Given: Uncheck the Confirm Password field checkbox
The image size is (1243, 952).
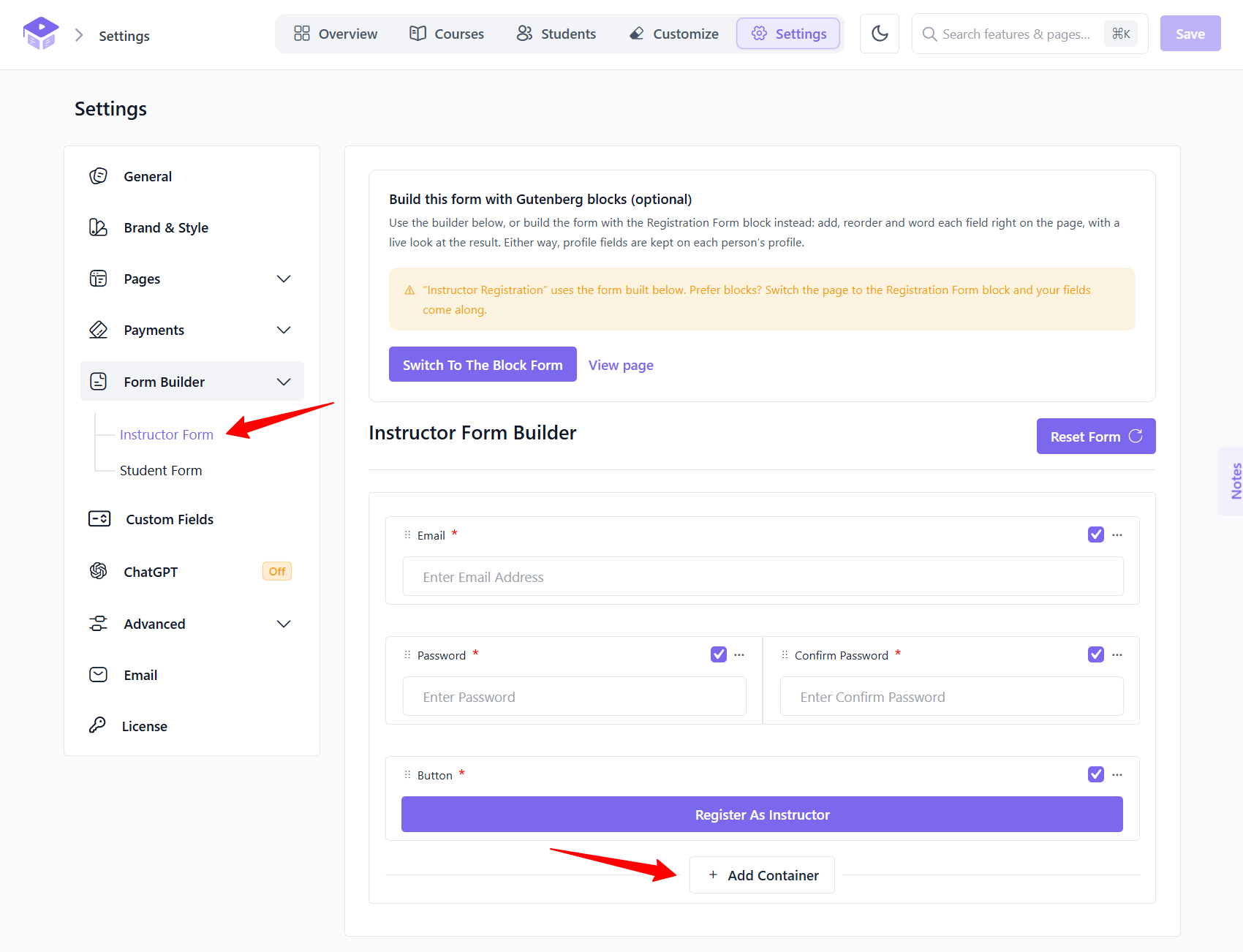Looking at the screenshot, I should 1096,654.
